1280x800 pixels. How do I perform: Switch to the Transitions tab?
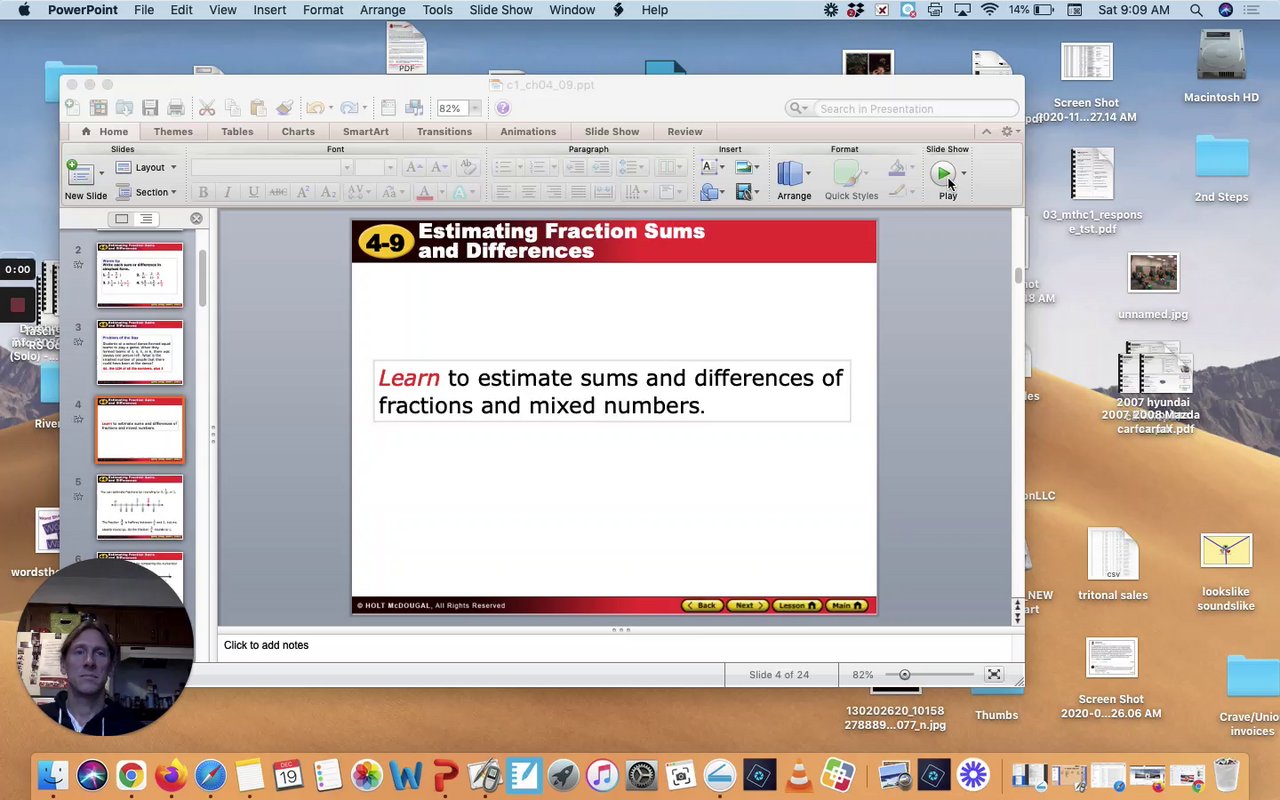pos(444,131)
